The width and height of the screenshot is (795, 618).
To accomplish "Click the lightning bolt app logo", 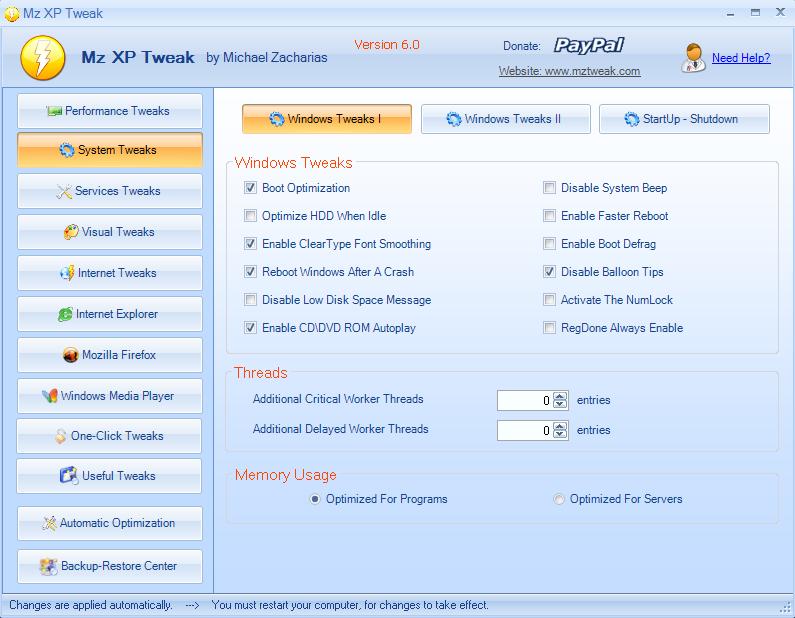I will (x=41, y=57).
